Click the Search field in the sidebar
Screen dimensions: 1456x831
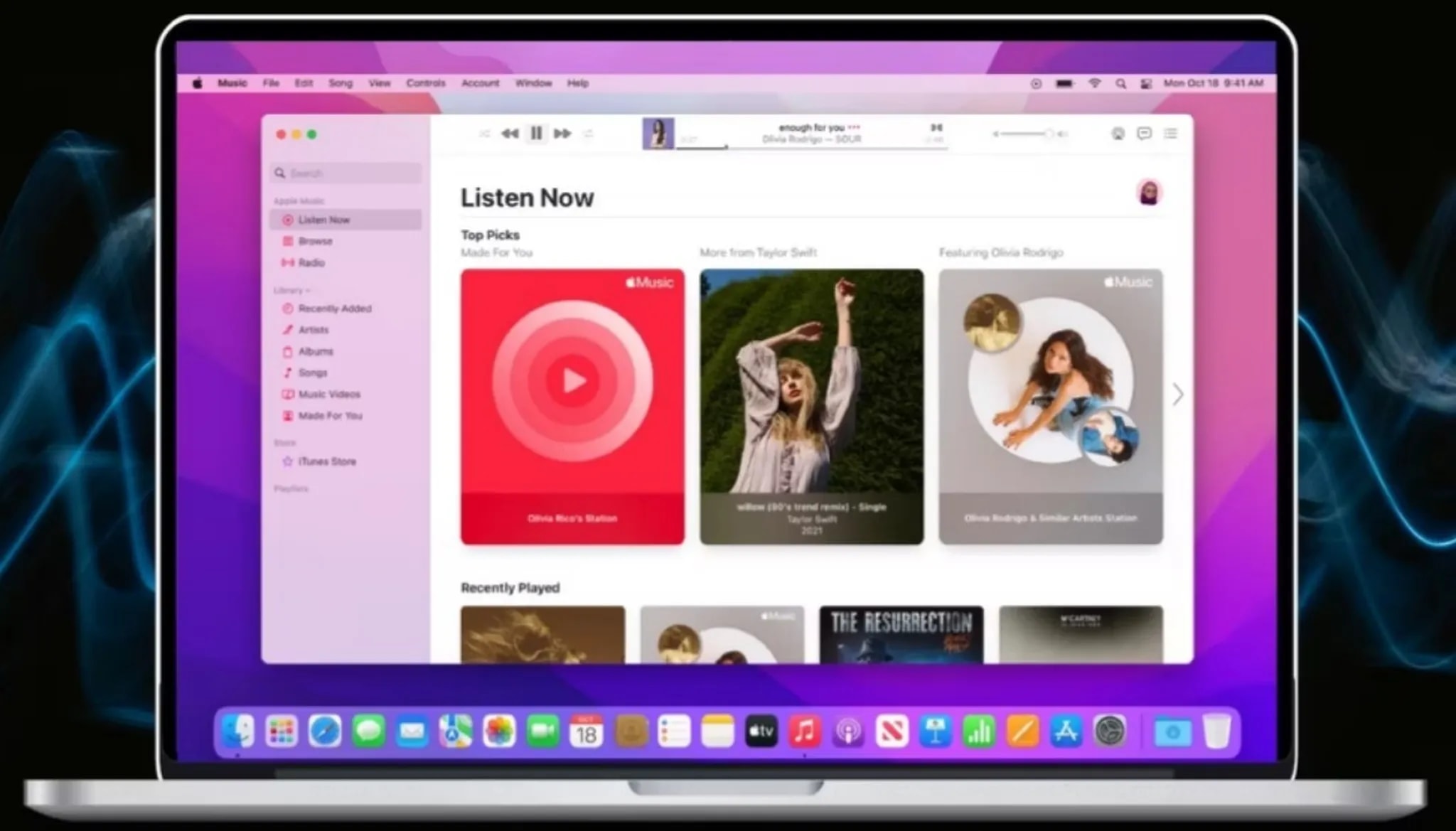[x=346, y=173]
